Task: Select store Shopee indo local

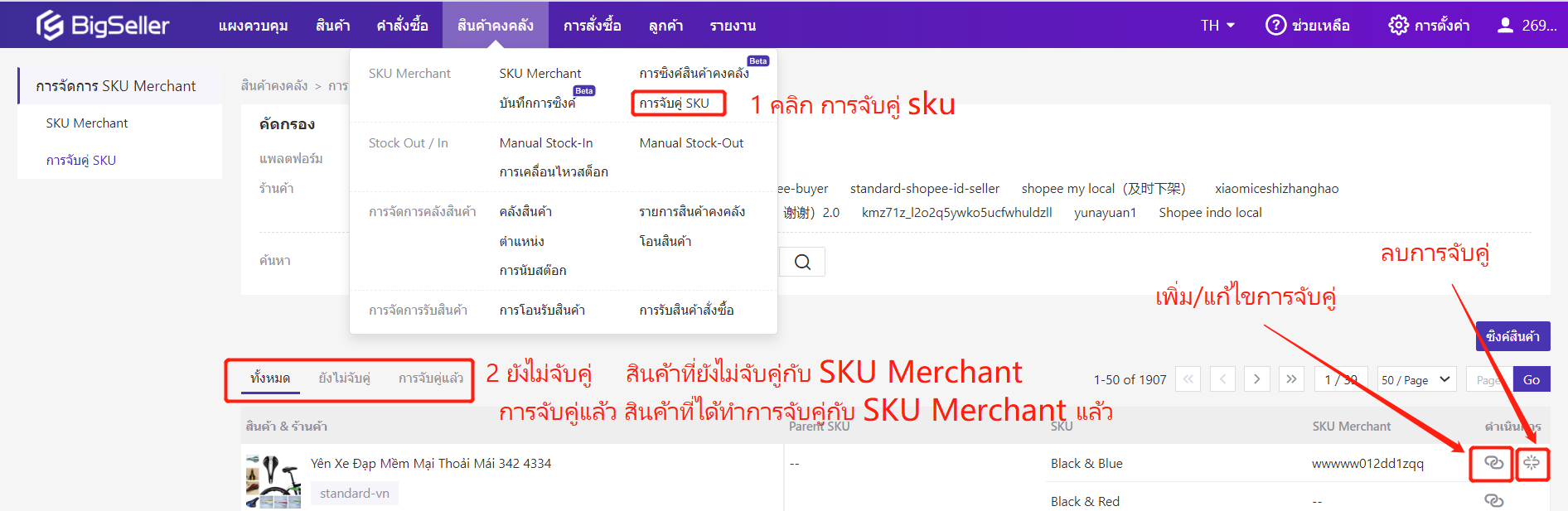Action: click(1210, 212)
